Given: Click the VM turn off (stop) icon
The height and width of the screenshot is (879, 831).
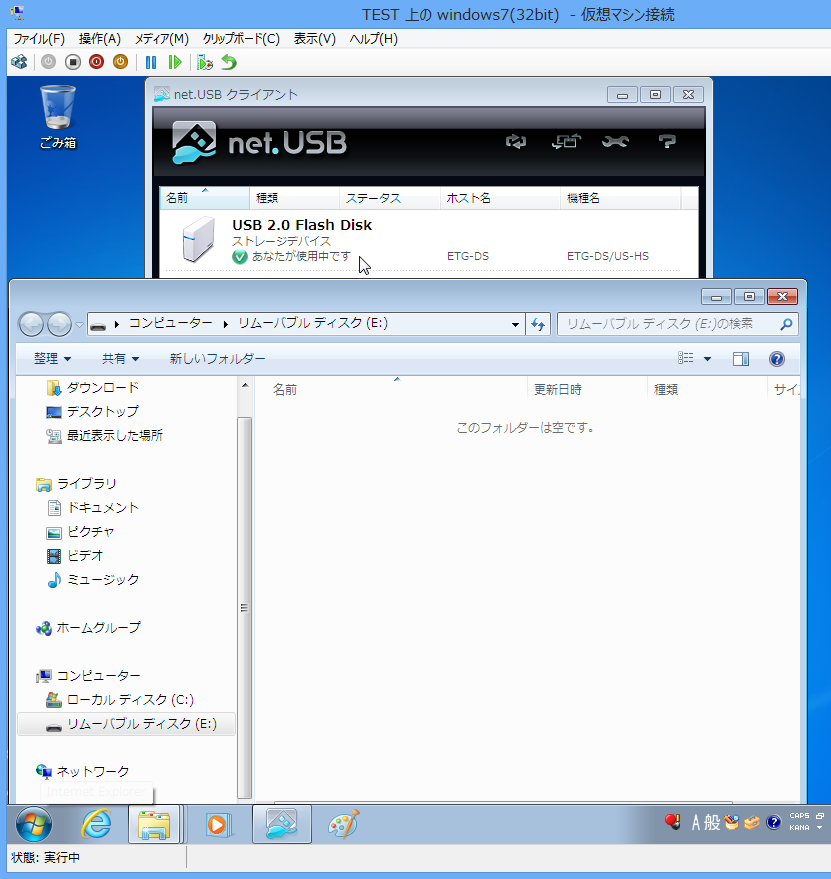Looking at the screenshot, I should point(73,62).
